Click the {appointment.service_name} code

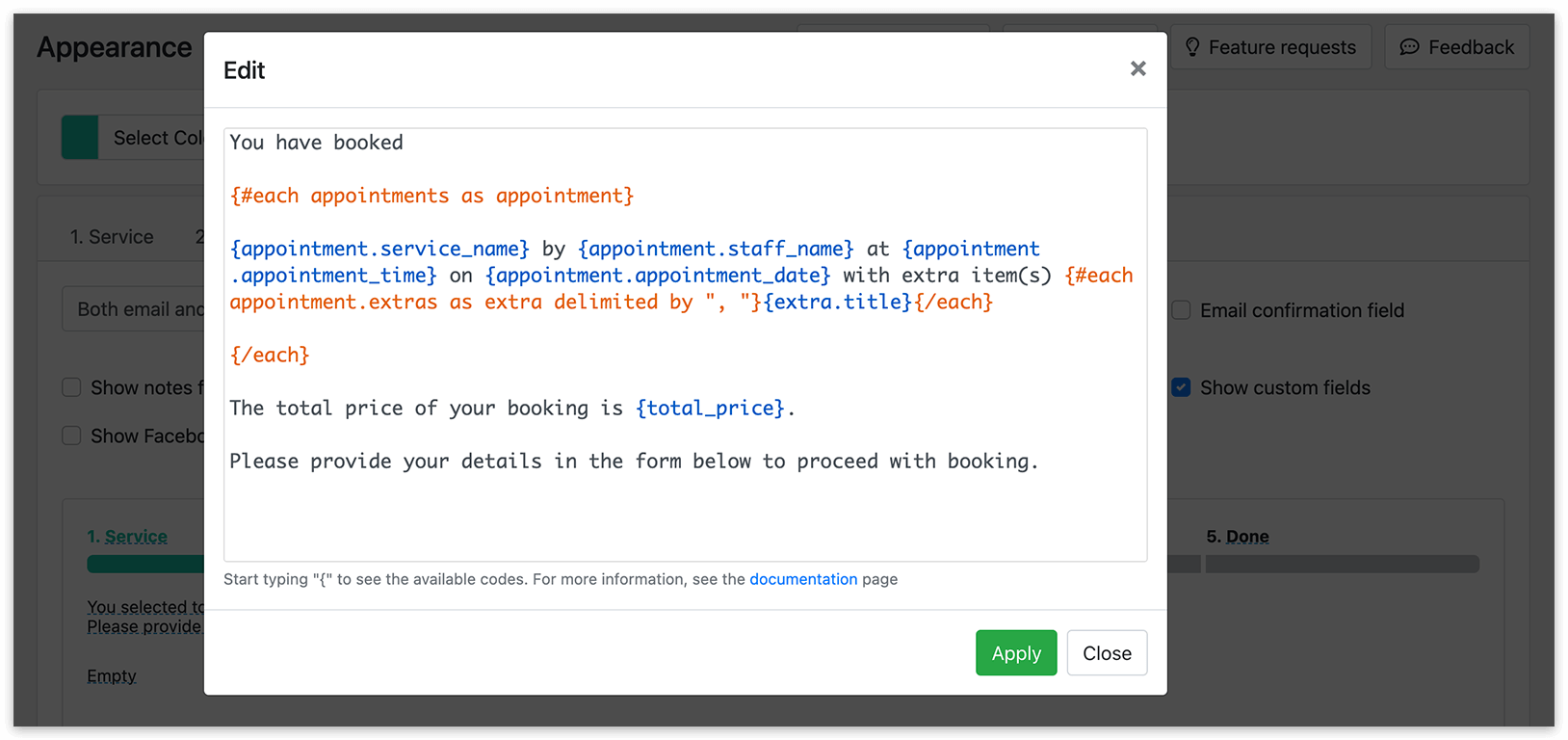pos(379,249)
